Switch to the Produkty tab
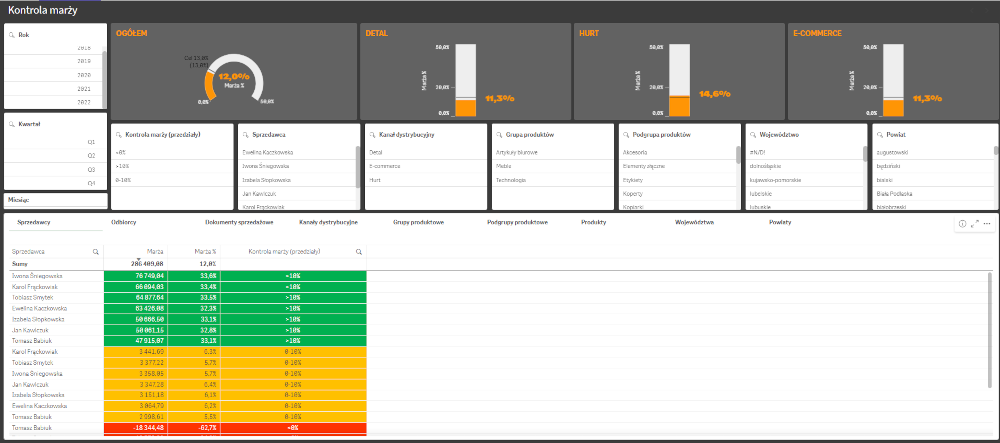The image size is (1000, 443). tap(593, 222)
